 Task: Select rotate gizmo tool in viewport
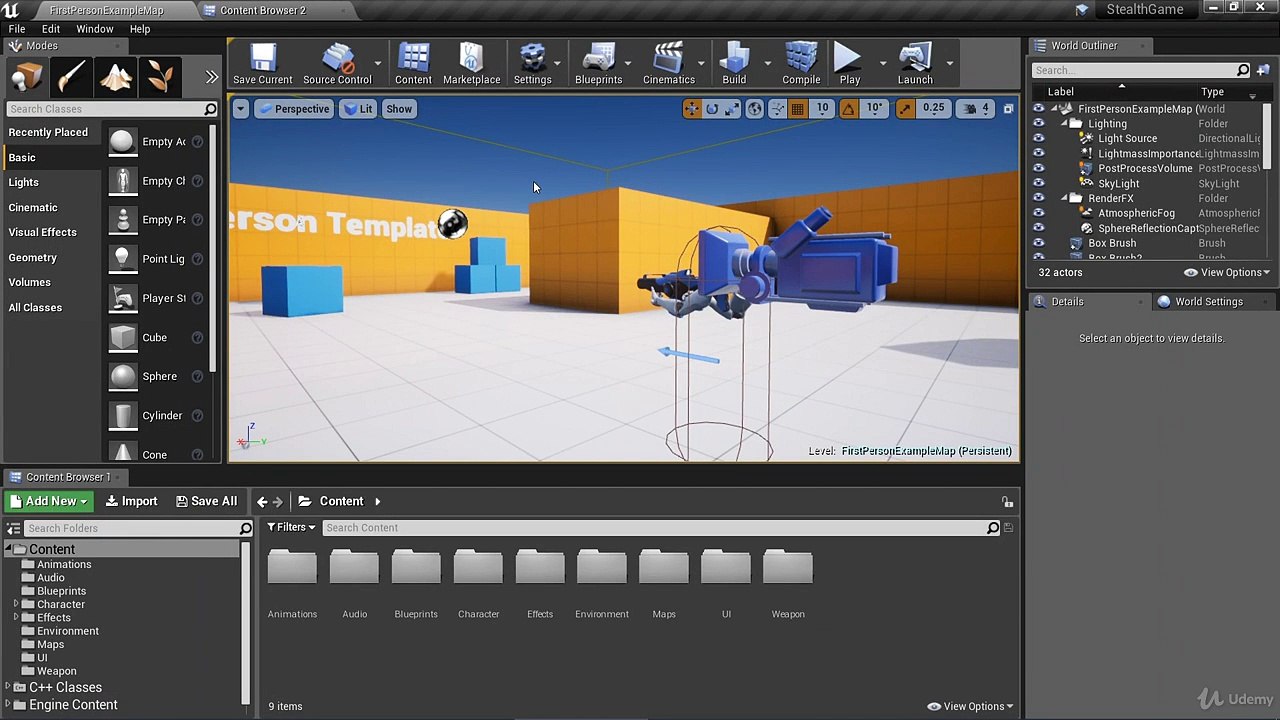(x=712, y=109)
